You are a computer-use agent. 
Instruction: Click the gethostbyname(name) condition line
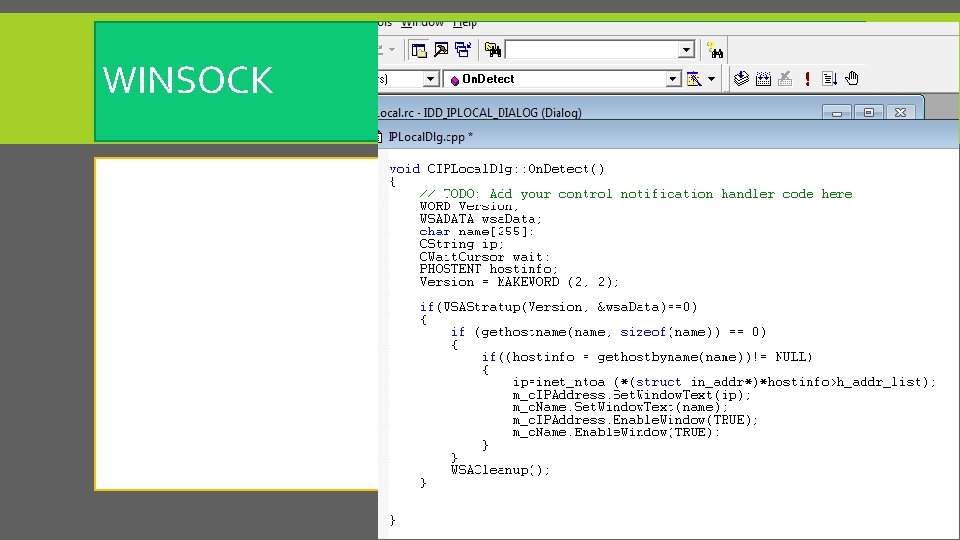(x=647, y=357)
